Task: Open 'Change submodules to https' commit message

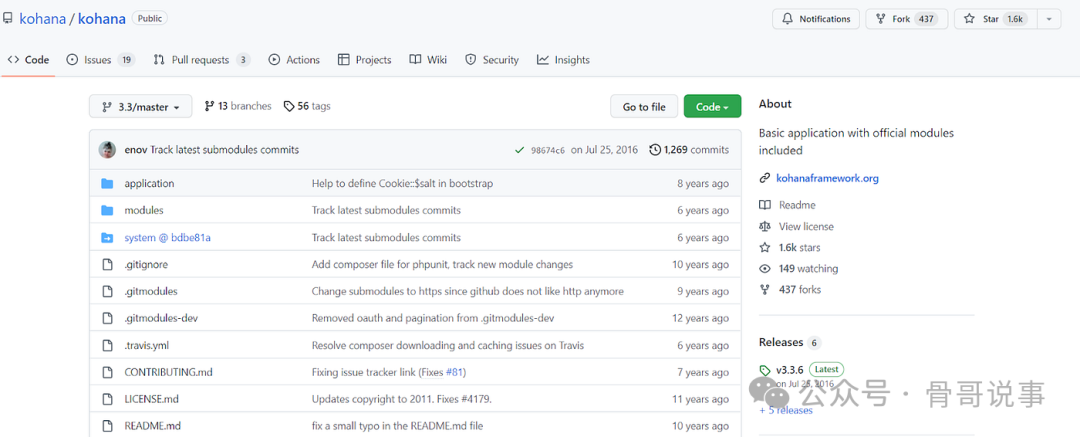Action: click(468, 291)
